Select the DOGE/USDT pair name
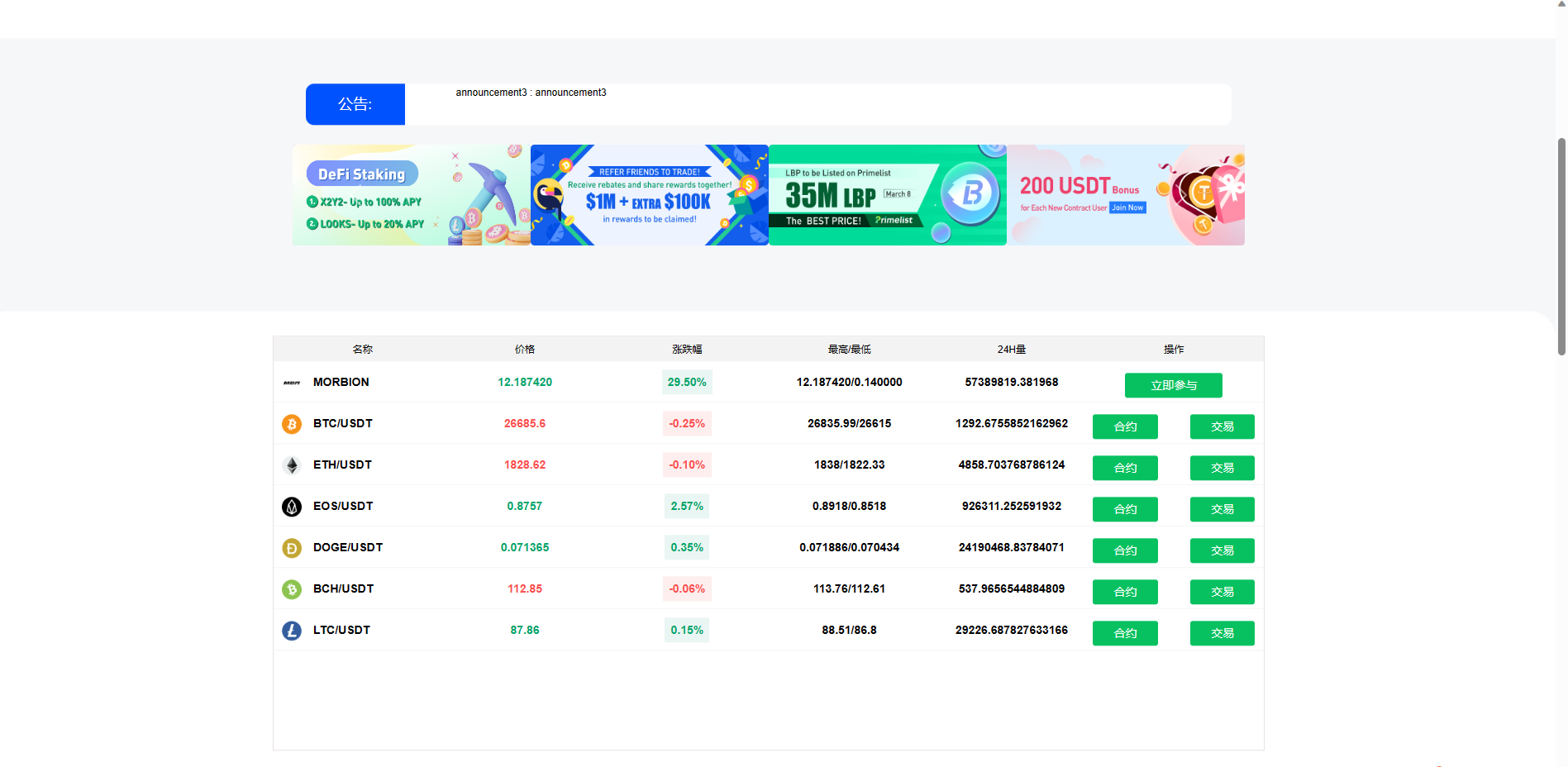 pyautogui.click(x=348, y=547)
